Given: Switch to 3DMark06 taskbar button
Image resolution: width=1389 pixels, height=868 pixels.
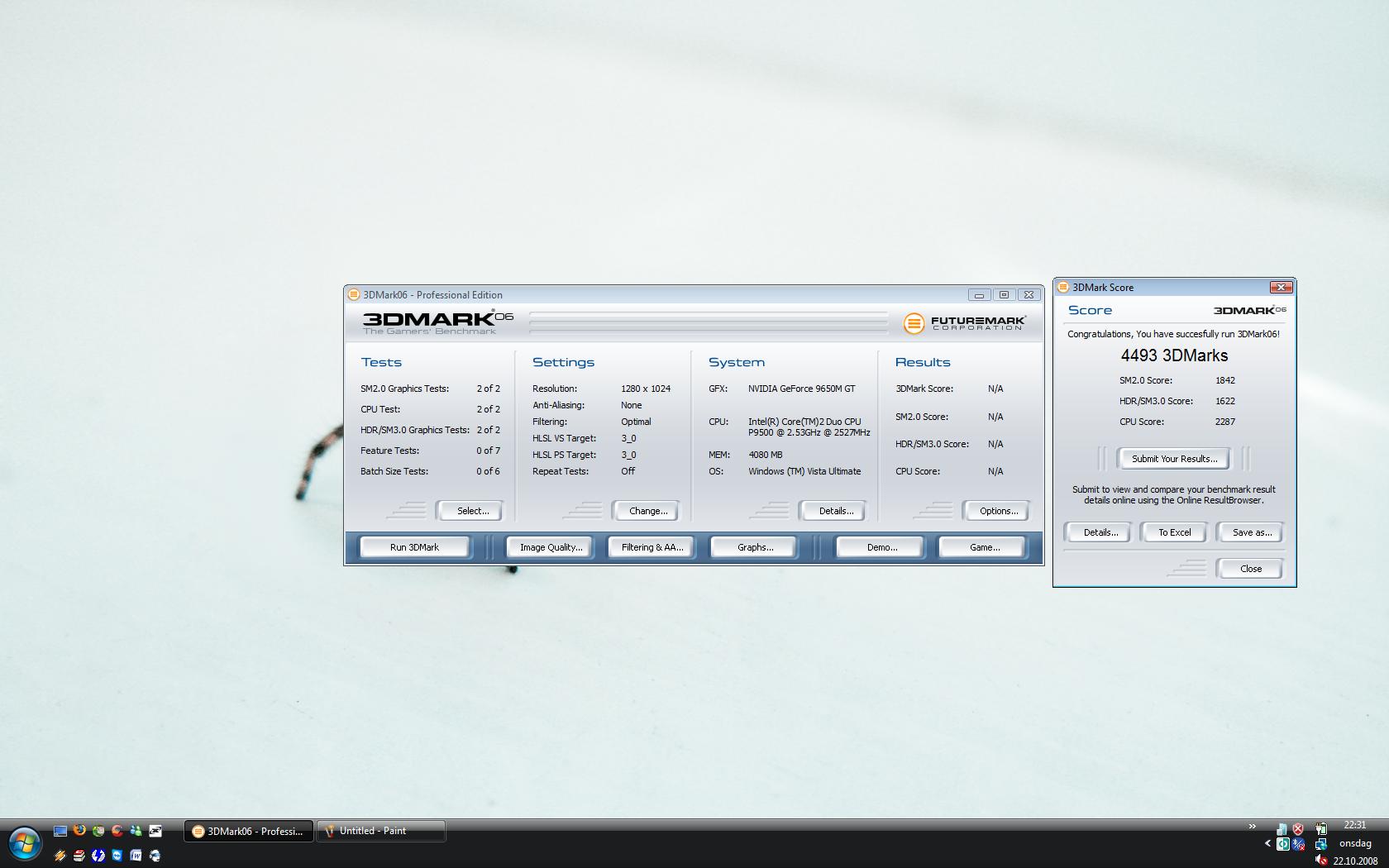Looking at the screenshot, I should pyautogui.click(x=248, y=831).
